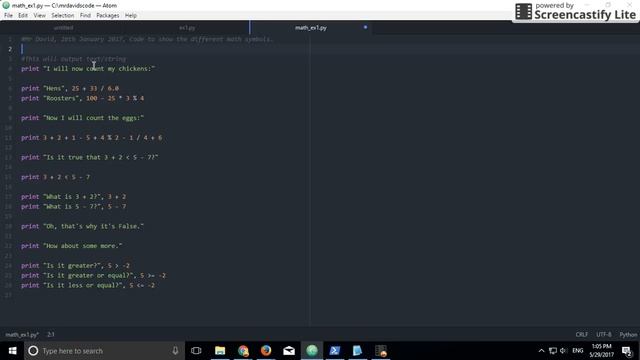Click the line 'Is it greater or equal?'
640x360 pixels.
pyautogui.click(x=93, y=276)
